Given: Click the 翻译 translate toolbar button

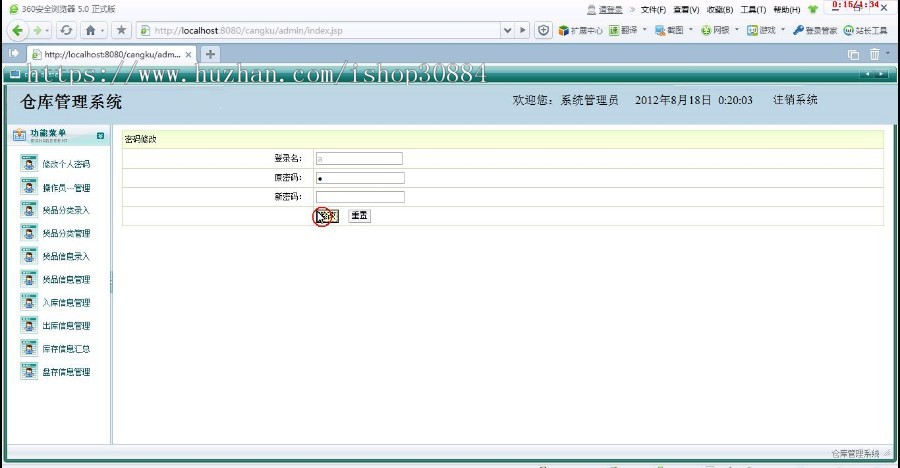Looking at the screenshot, I should coord(623,30).
